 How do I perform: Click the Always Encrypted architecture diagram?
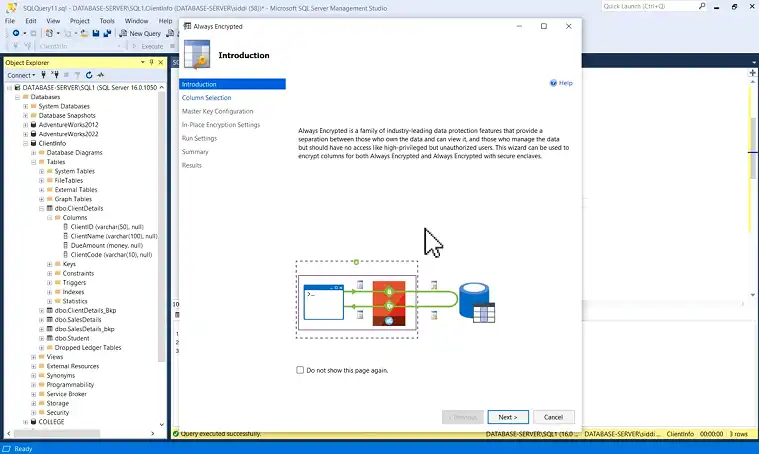[x=396, y=299]
